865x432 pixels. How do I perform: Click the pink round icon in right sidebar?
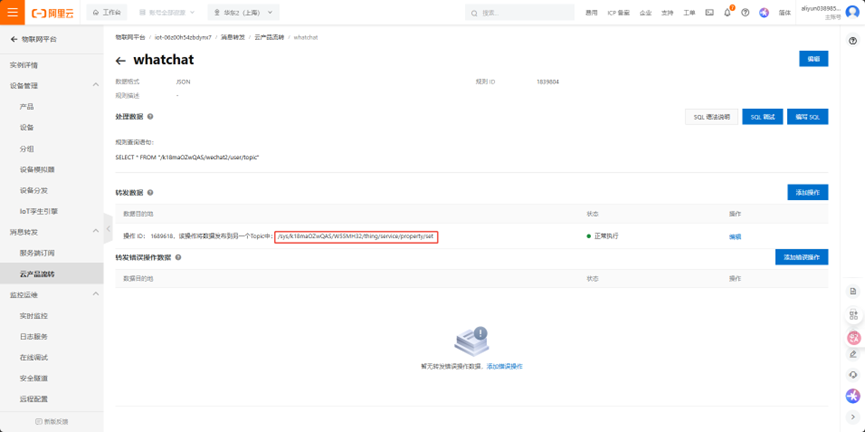853,338
